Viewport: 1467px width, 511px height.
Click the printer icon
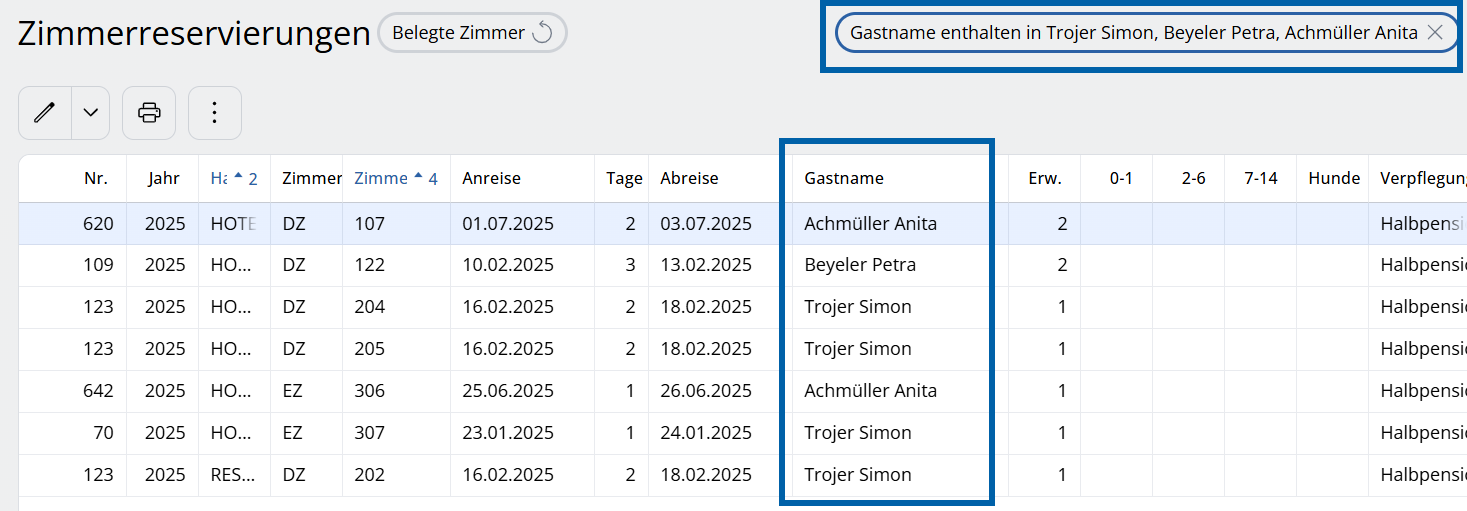[x=149, y=113]
